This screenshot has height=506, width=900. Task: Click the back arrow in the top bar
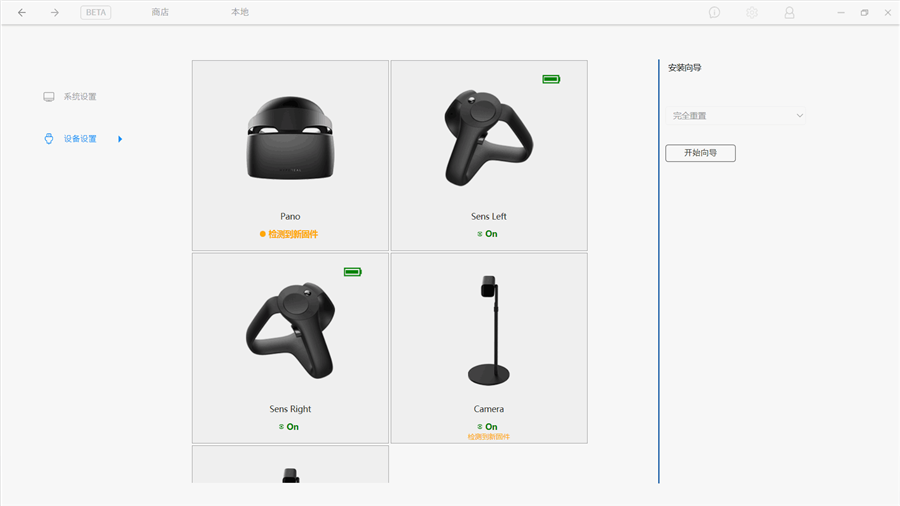coord(22,13)
